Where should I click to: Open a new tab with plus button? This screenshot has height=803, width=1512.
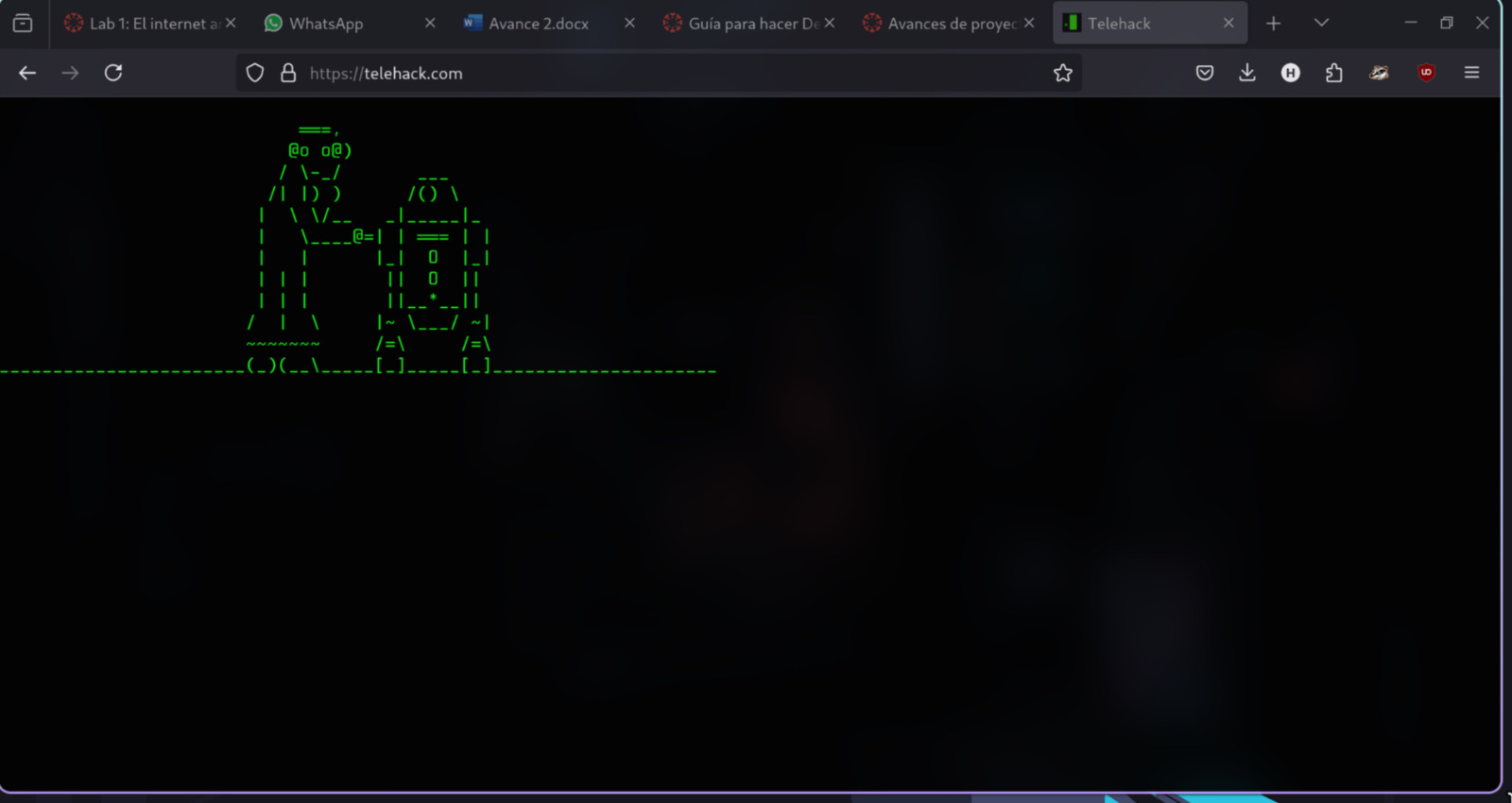(x=1273, y=23)
